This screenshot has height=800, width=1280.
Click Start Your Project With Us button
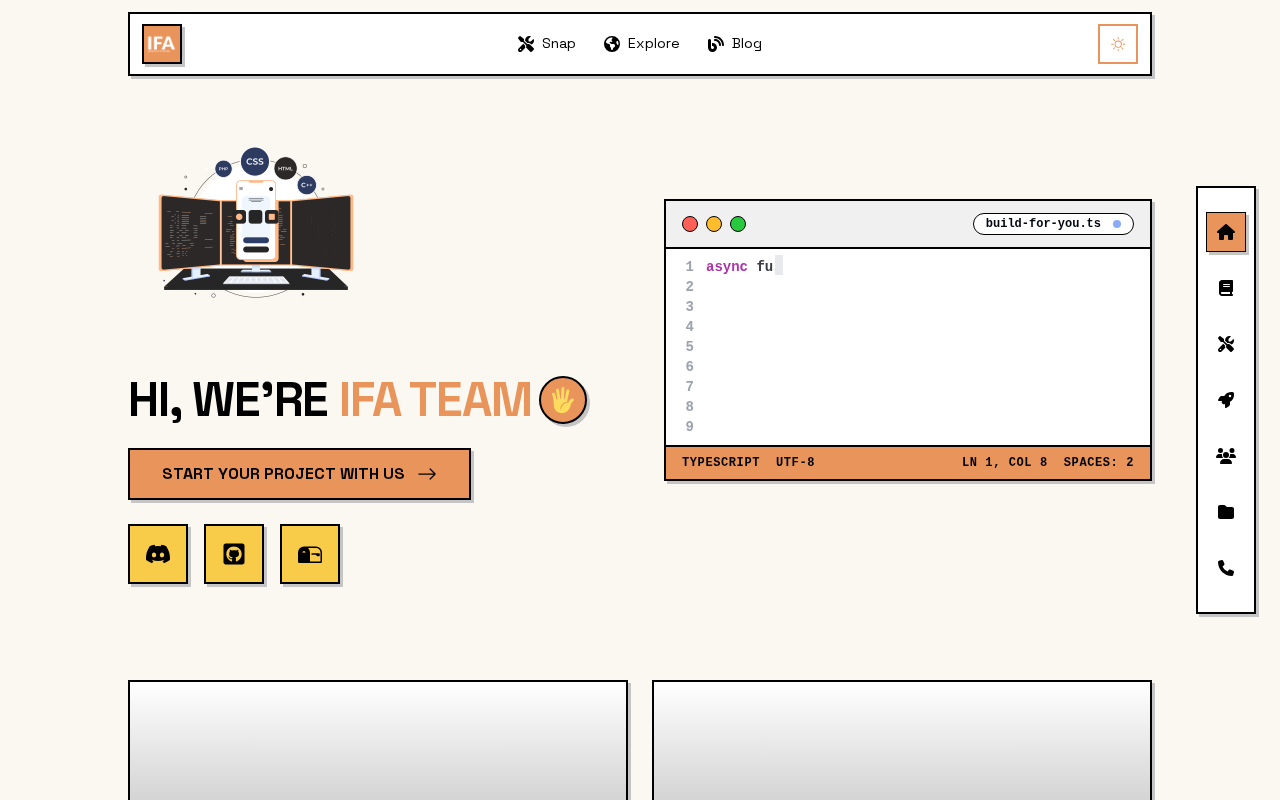(299, 474)
